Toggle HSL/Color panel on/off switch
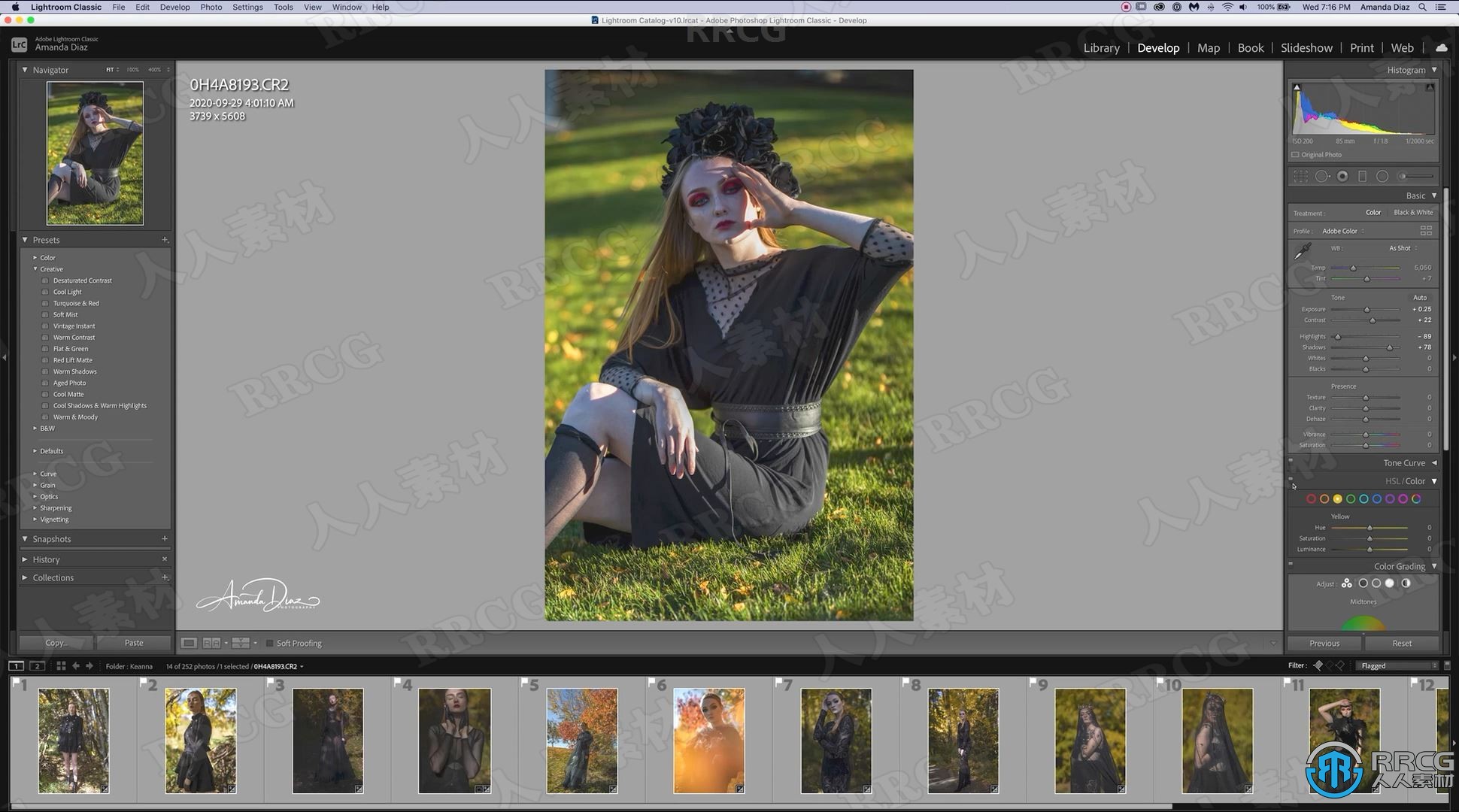This screenshot has width=1459, height=812. (1291, 479)
